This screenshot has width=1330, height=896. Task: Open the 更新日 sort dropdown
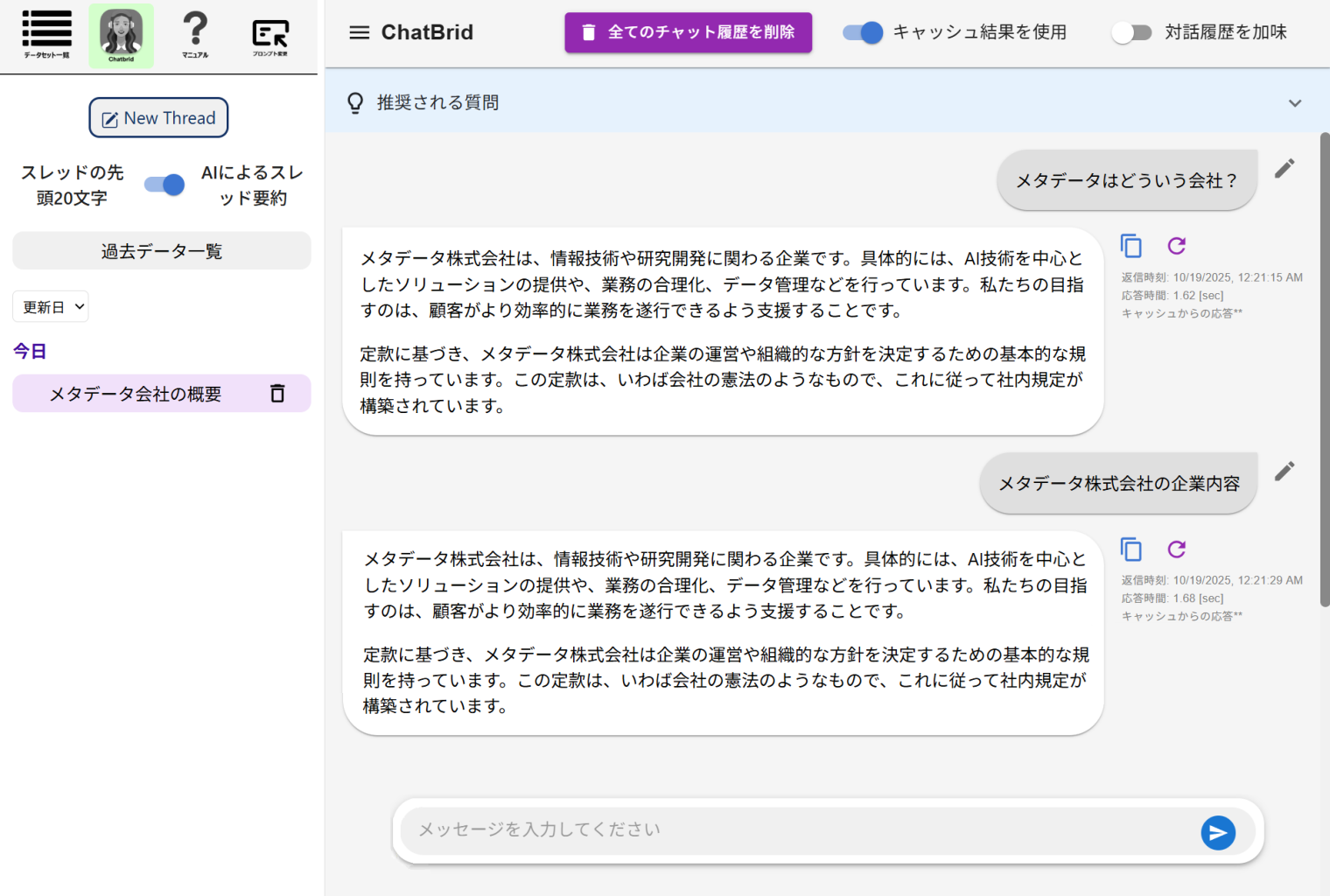click(51, 307)
